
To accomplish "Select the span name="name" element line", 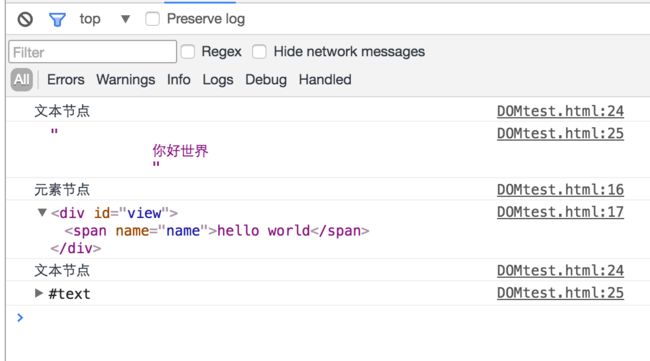I will [216, 231].
